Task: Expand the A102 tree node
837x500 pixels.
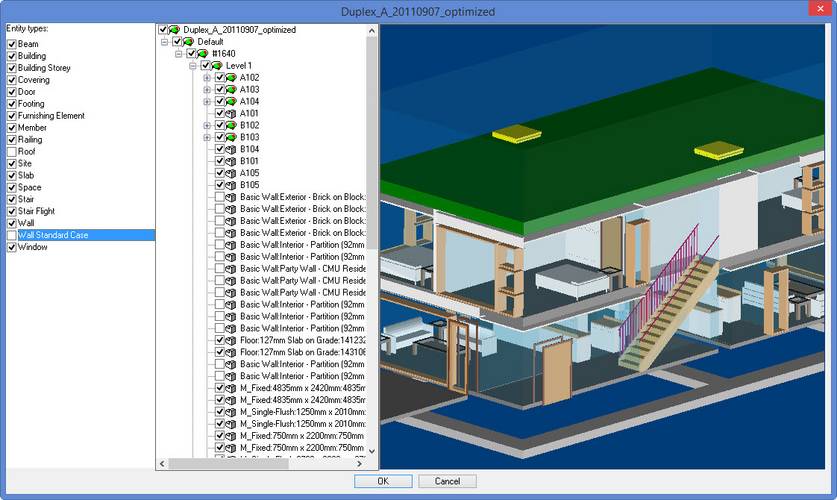Action: 207,78
